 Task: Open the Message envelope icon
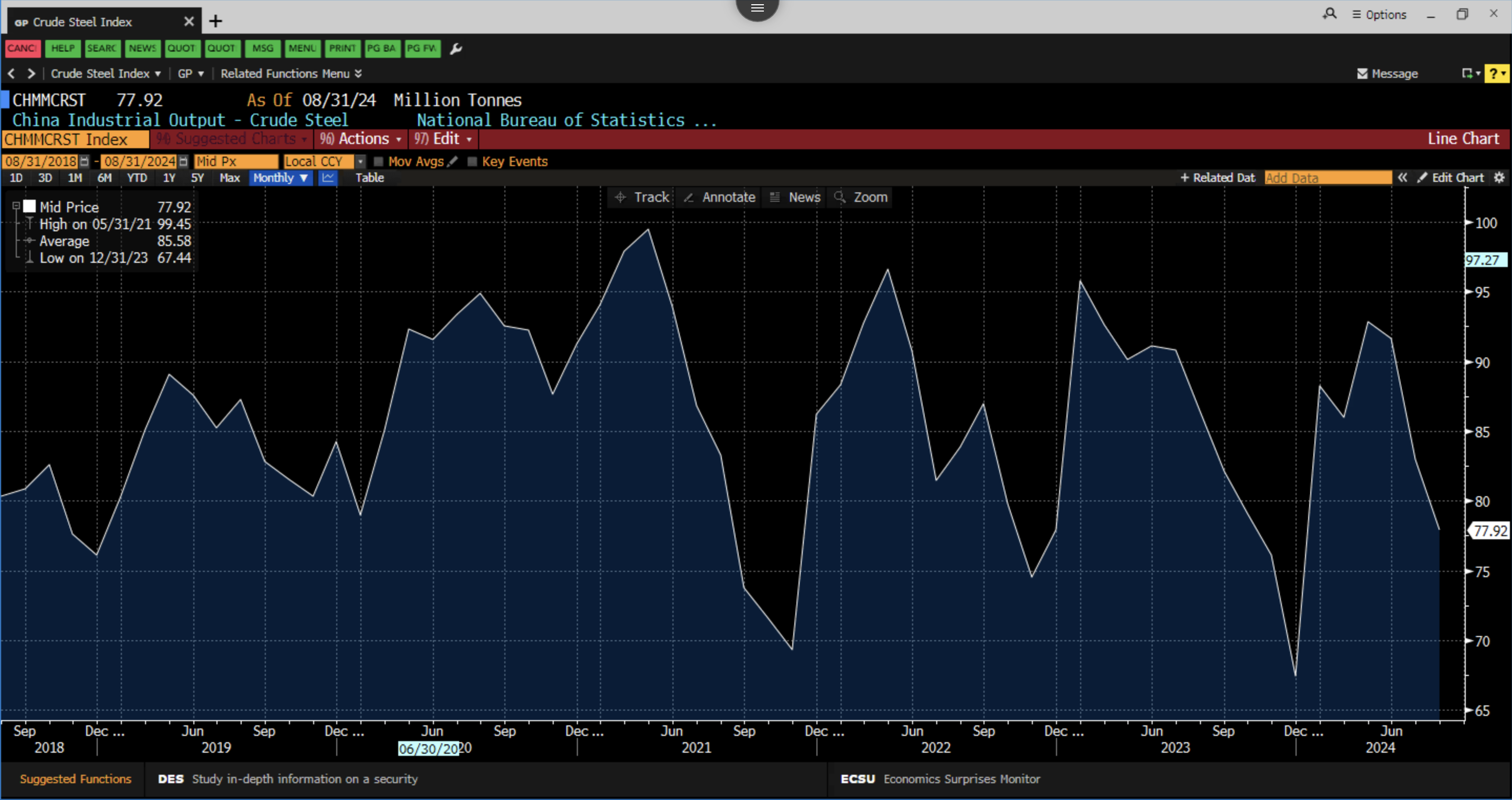click(x=1362, y=74)
